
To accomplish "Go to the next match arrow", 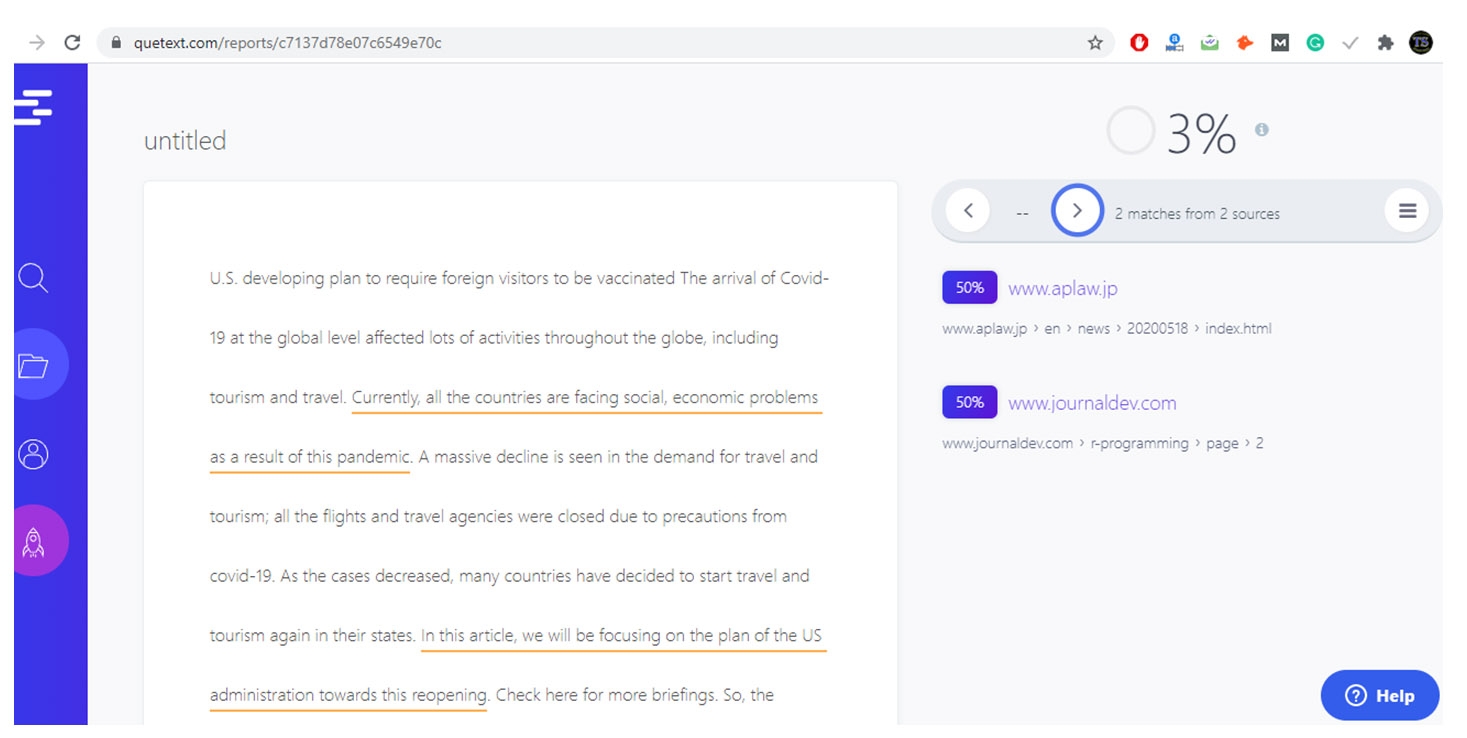I will 1077,211.
